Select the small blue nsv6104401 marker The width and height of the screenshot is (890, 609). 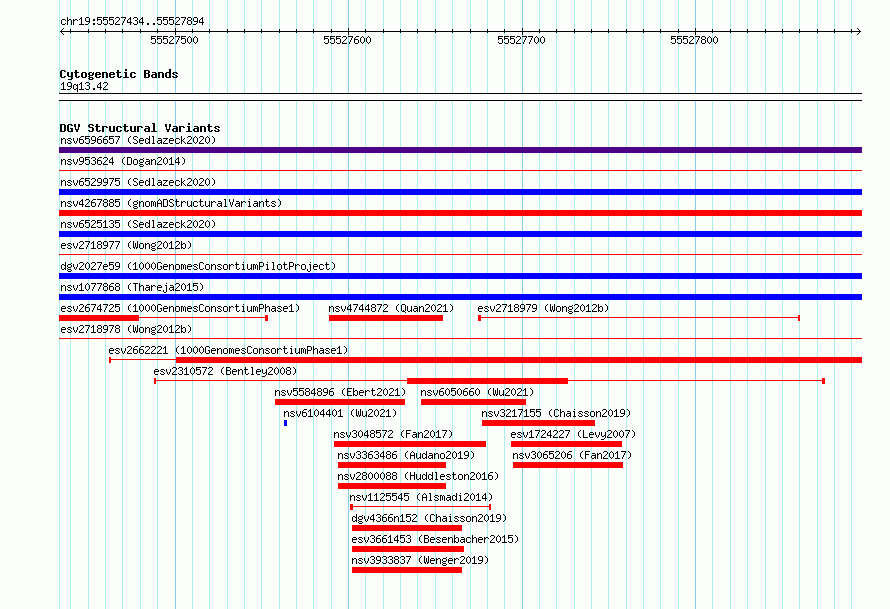(x=286, y=423)
